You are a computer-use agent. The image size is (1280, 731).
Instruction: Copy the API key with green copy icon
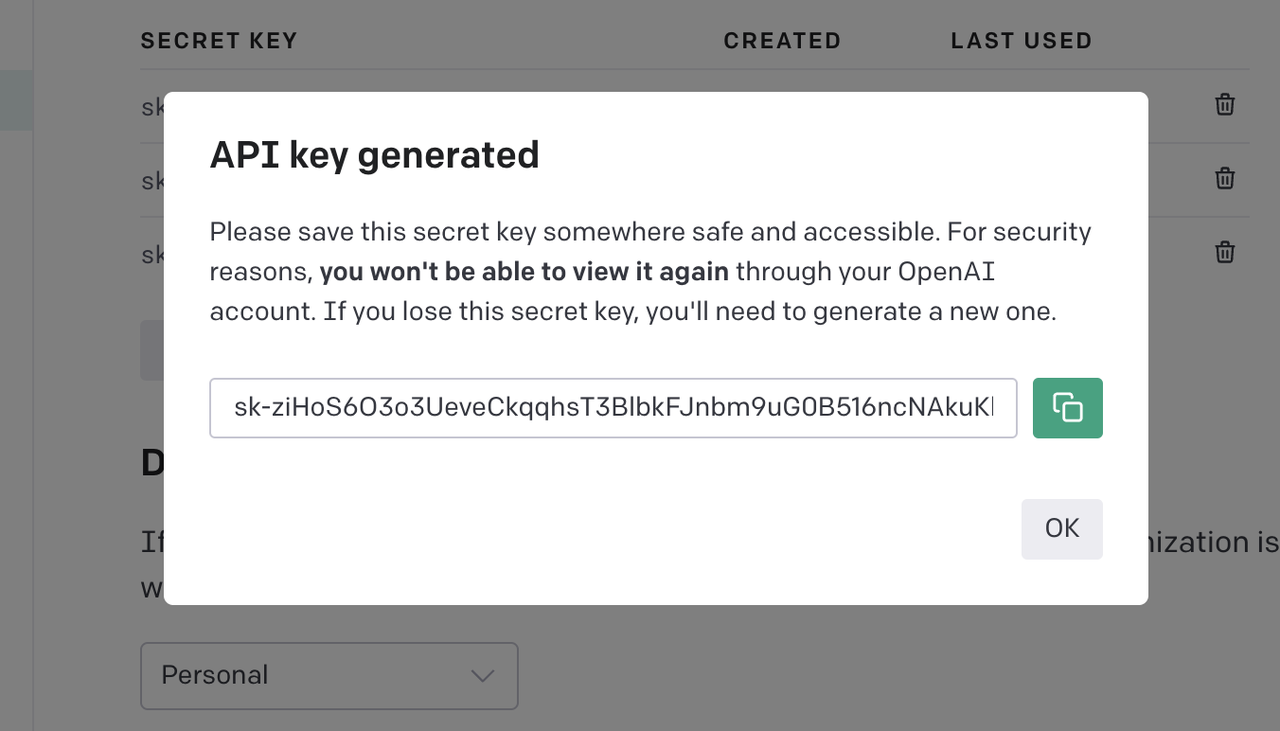(x=1067, y=408)
